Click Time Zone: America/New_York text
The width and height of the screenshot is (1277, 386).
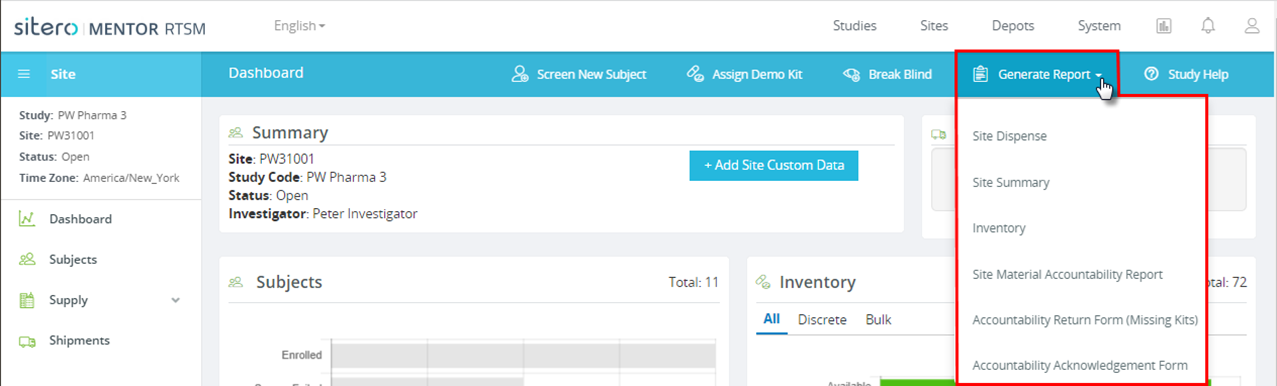[99, 178]
